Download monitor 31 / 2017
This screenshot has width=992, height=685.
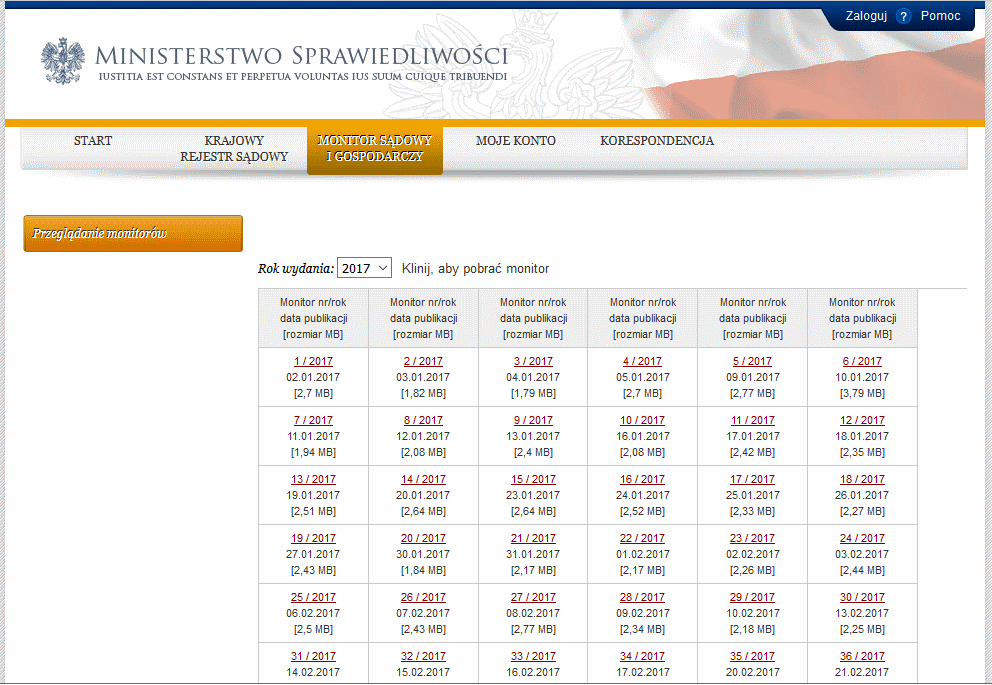(x=313, y=657)
